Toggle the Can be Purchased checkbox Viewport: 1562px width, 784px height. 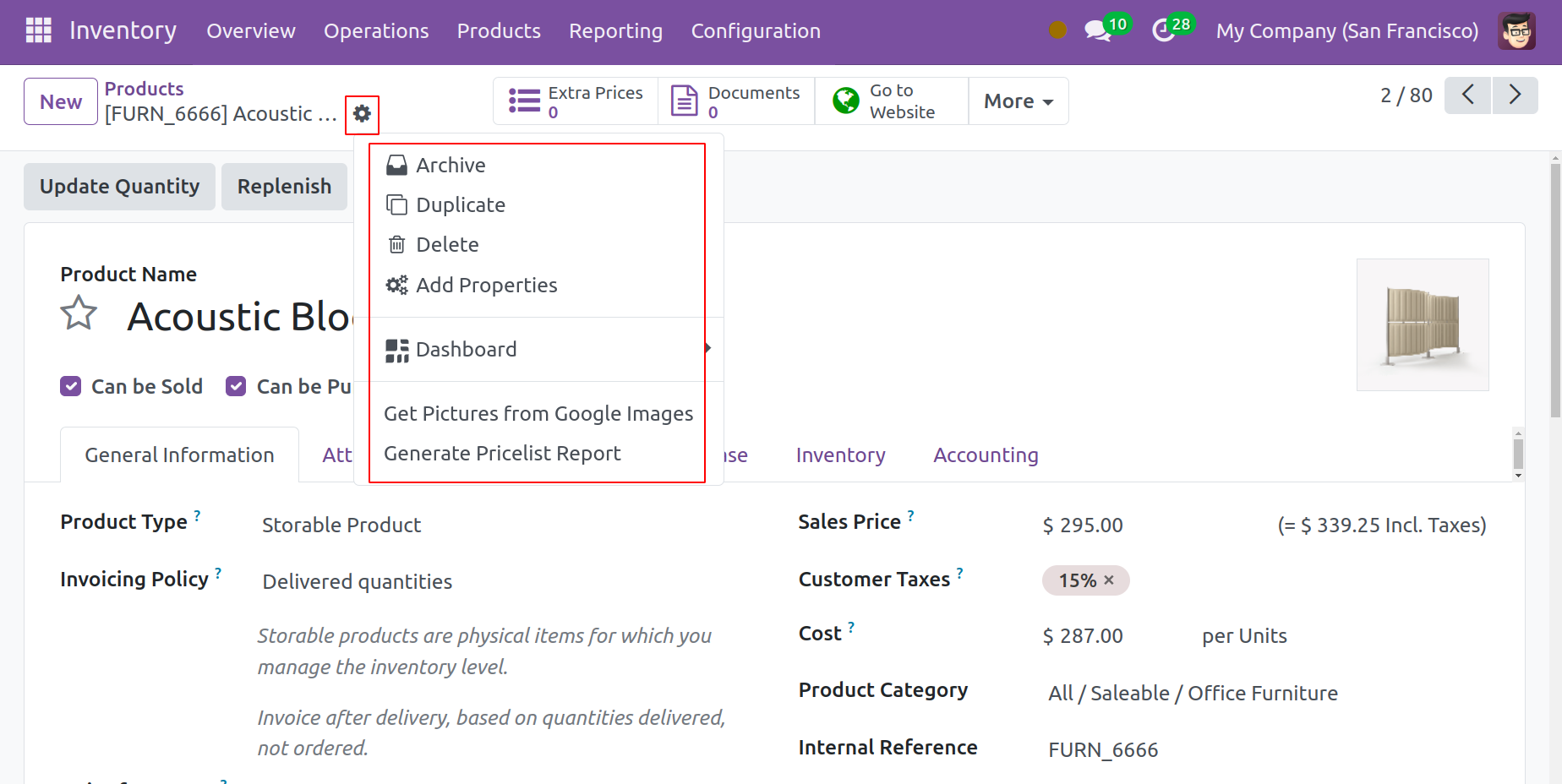pos(236,386)
